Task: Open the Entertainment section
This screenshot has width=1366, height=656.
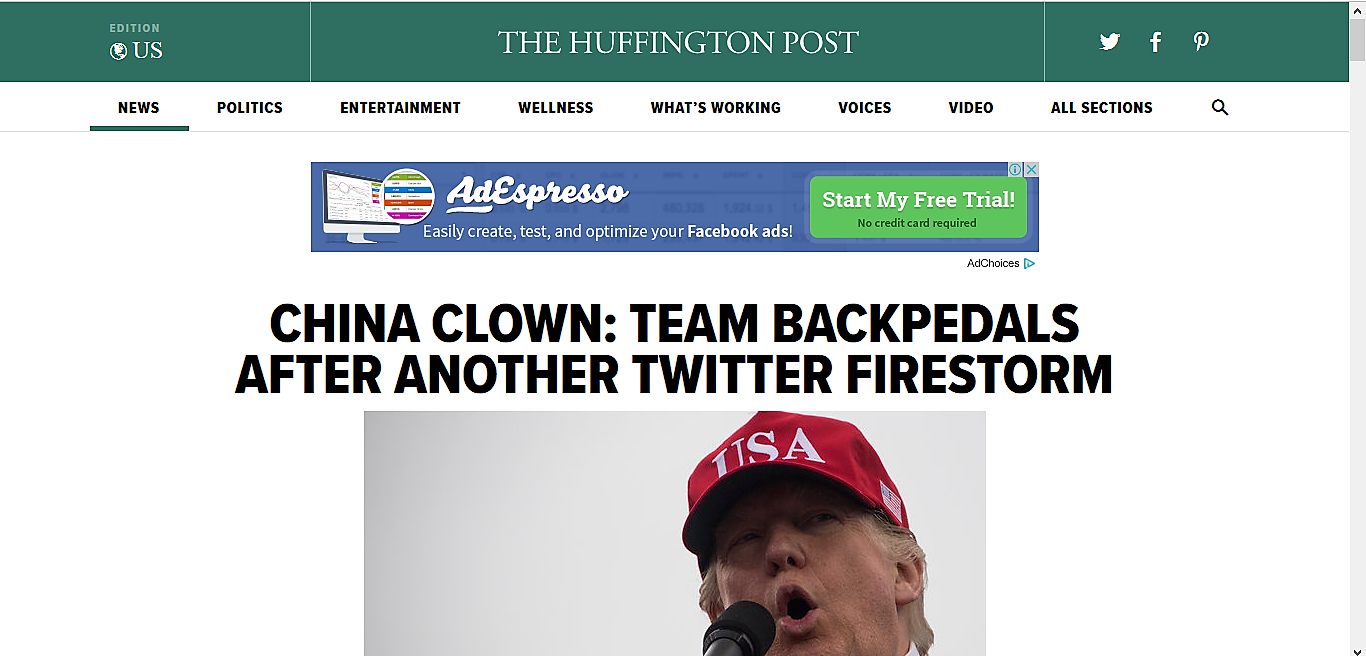Action: (400, 107)
